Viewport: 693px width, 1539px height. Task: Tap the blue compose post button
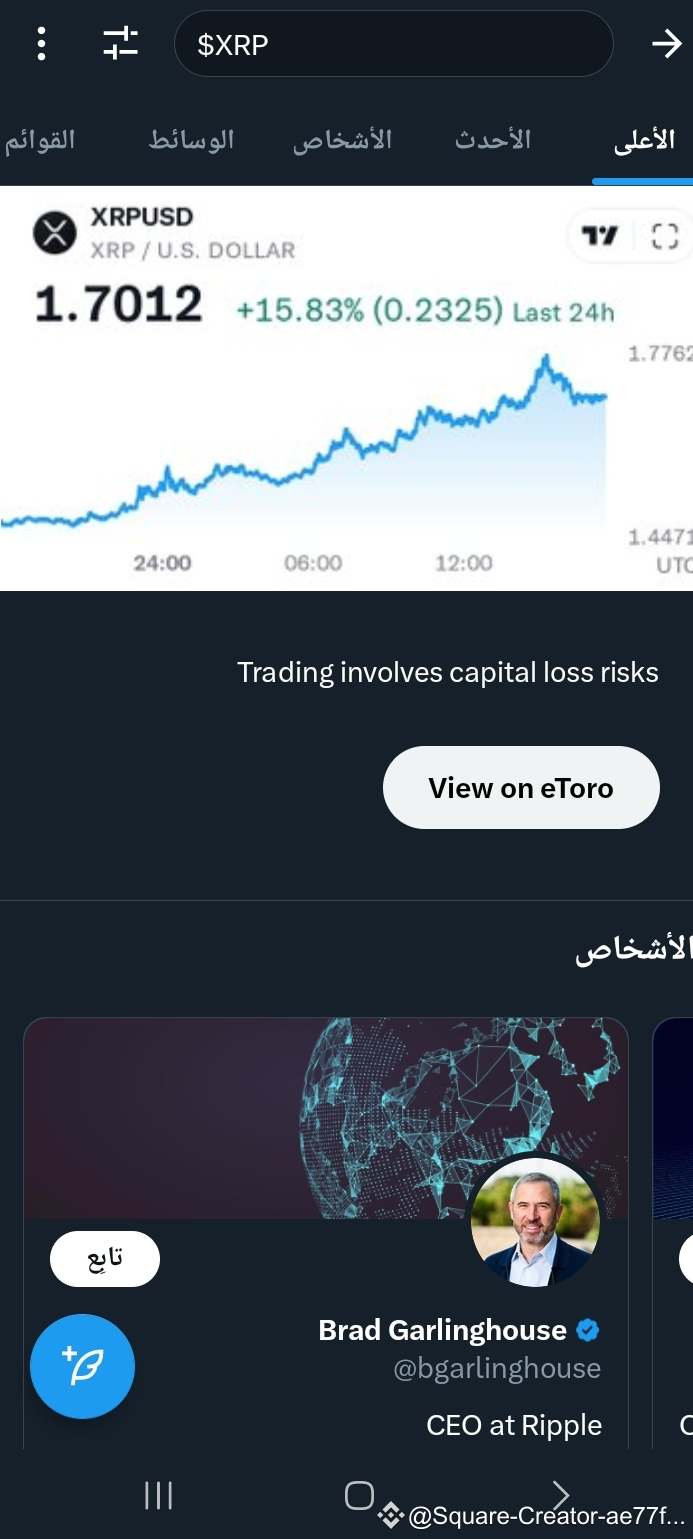[x=83, y=1366]
